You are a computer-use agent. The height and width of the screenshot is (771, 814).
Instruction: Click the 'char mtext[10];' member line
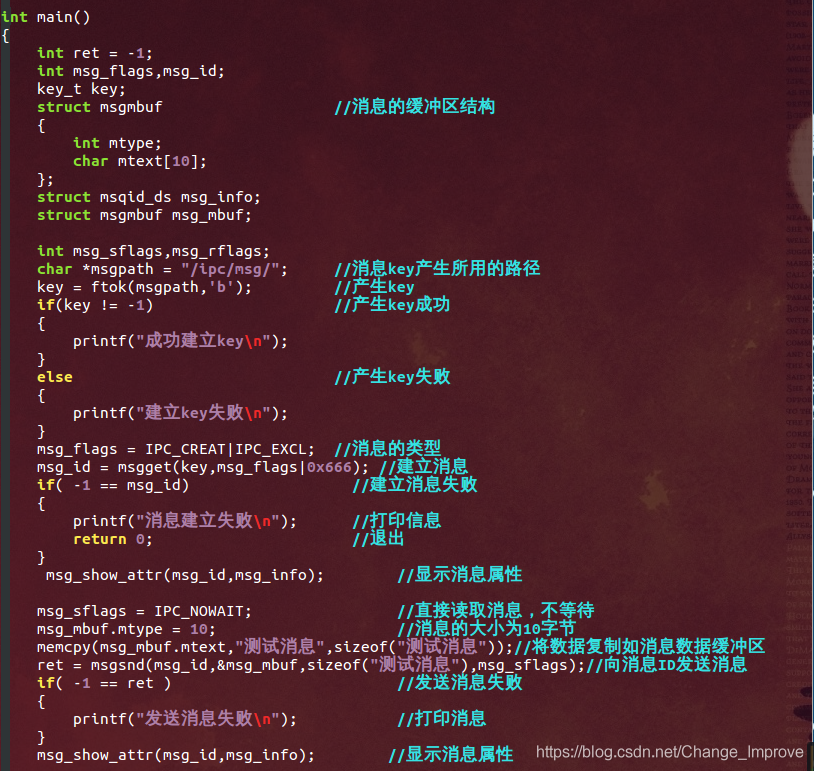(x=140, y=161)
